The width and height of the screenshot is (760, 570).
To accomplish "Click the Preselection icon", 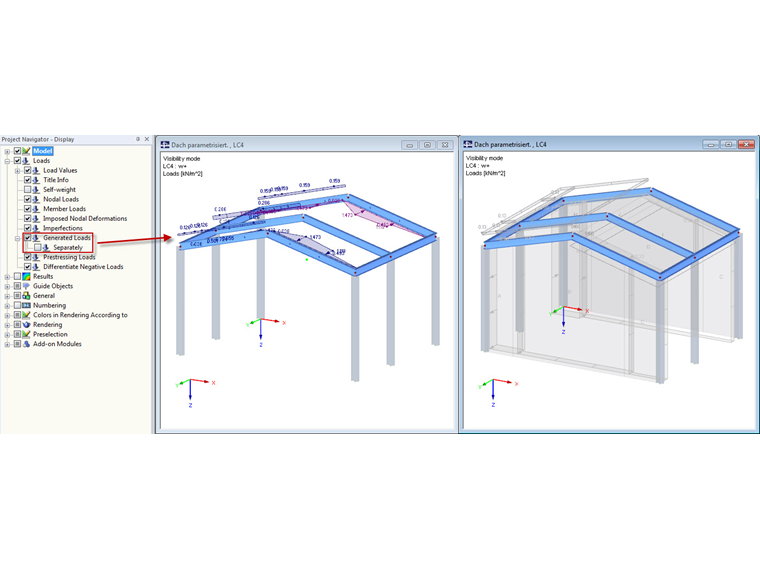I will (x=27, y=334).
